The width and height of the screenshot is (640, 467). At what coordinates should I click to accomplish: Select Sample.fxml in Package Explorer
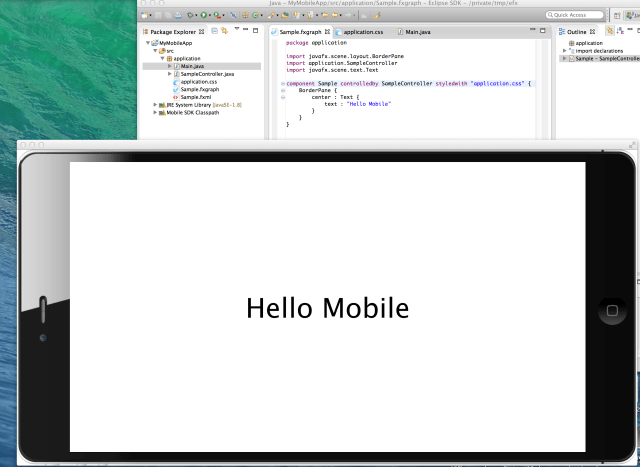(196, 97)
